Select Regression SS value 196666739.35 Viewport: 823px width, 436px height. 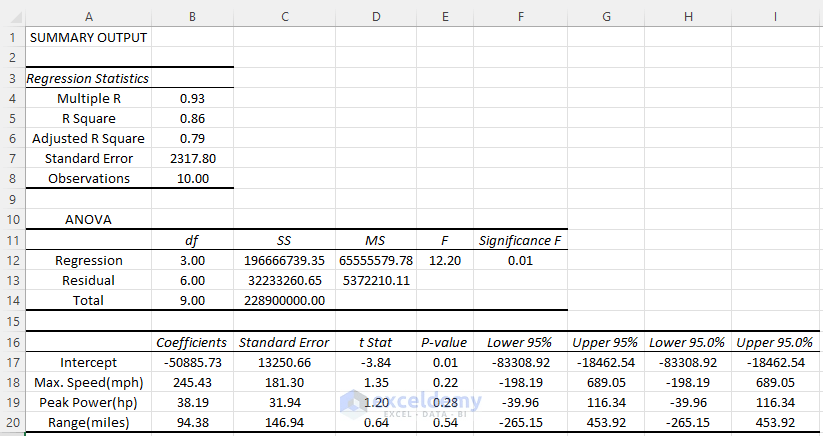click(x=284, y=260)
